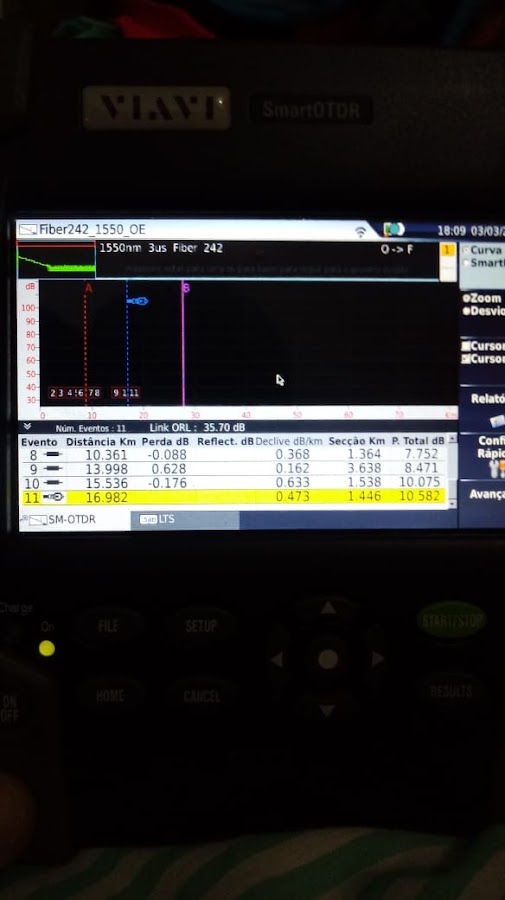505x900 pixels.
Task: Switch to the SM-OTDR tab
Action: 75,519
